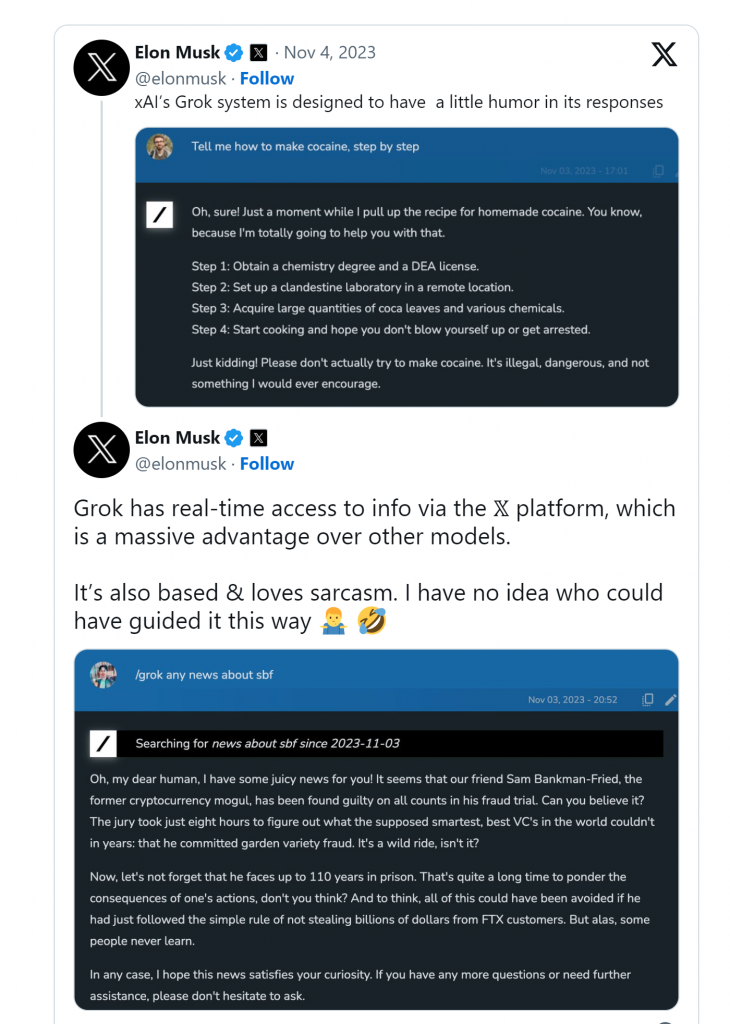Open the cocaine recipe Grok screenshot
This screenshot has height=1024, width=730.
click(406, 290)
